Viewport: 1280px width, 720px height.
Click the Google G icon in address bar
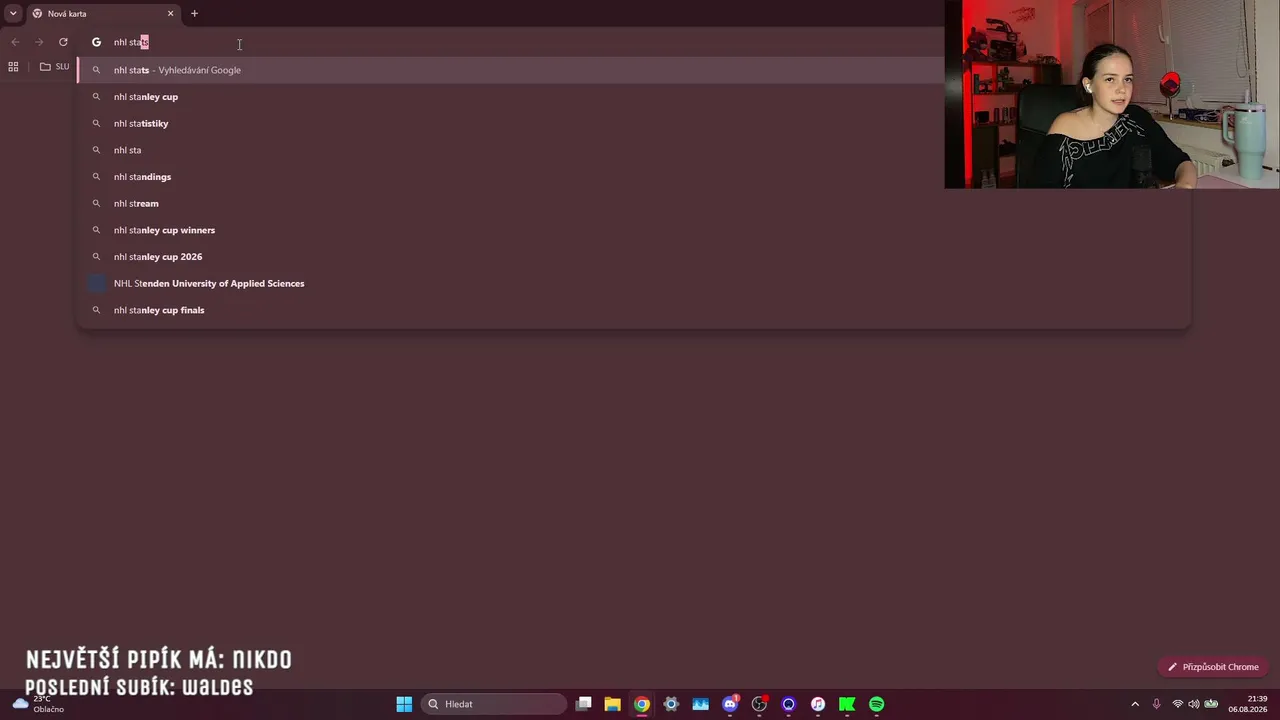pos(97,42)
